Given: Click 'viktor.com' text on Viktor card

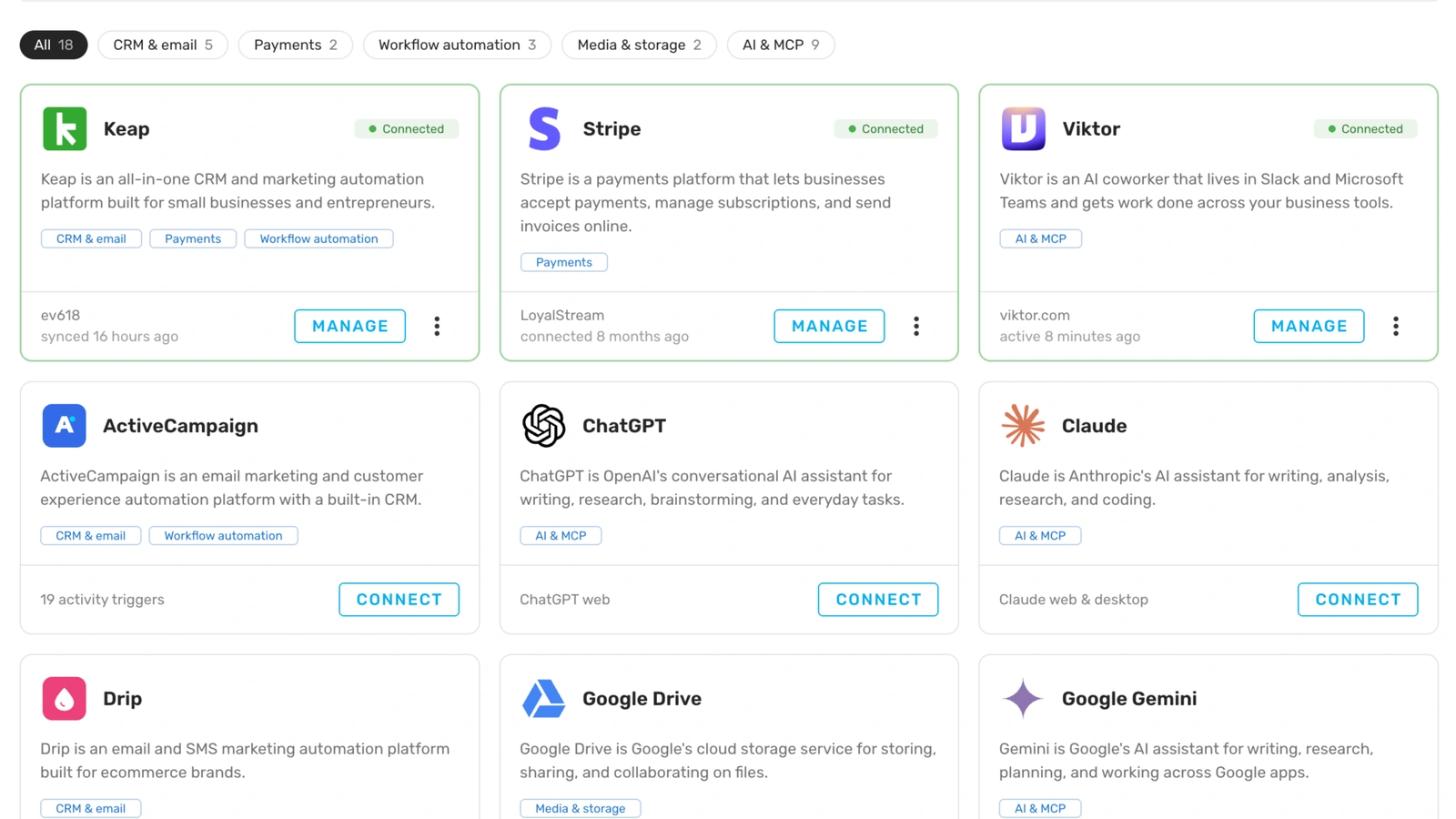Looking at the screenshot, I should (1035, 315).
